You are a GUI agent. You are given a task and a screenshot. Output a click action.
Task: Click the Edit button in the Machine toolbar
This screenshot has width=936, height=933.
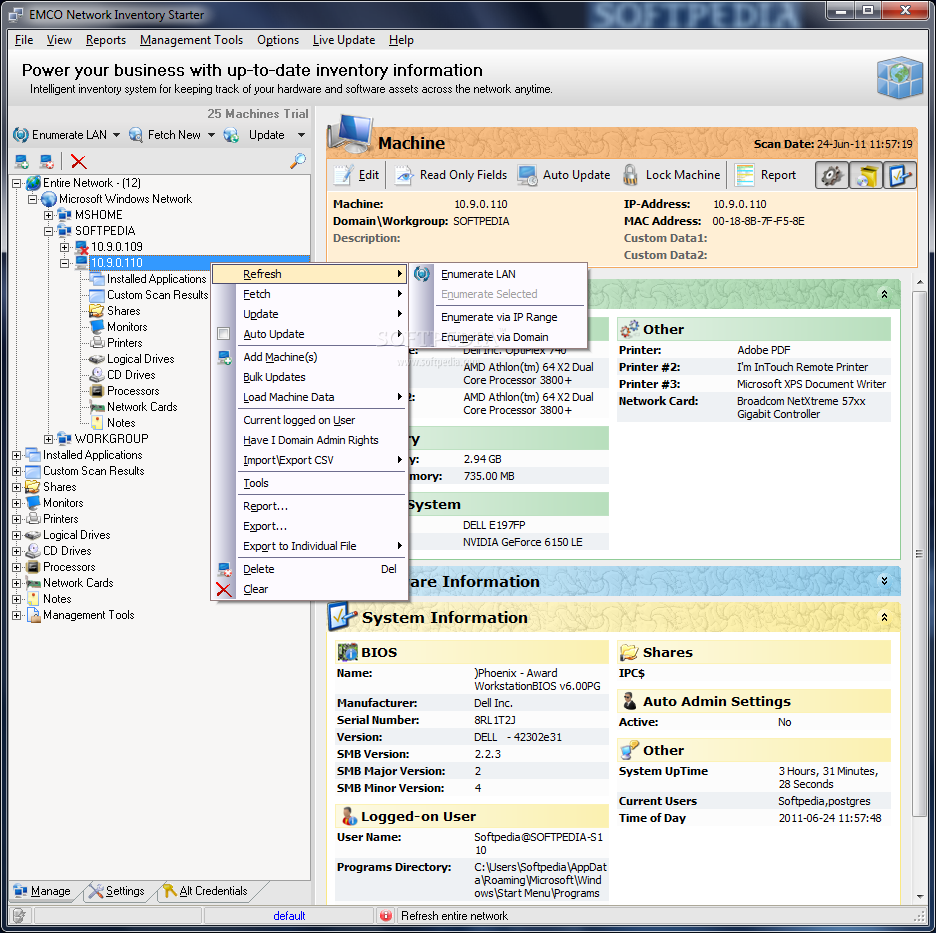coord(356,175)
